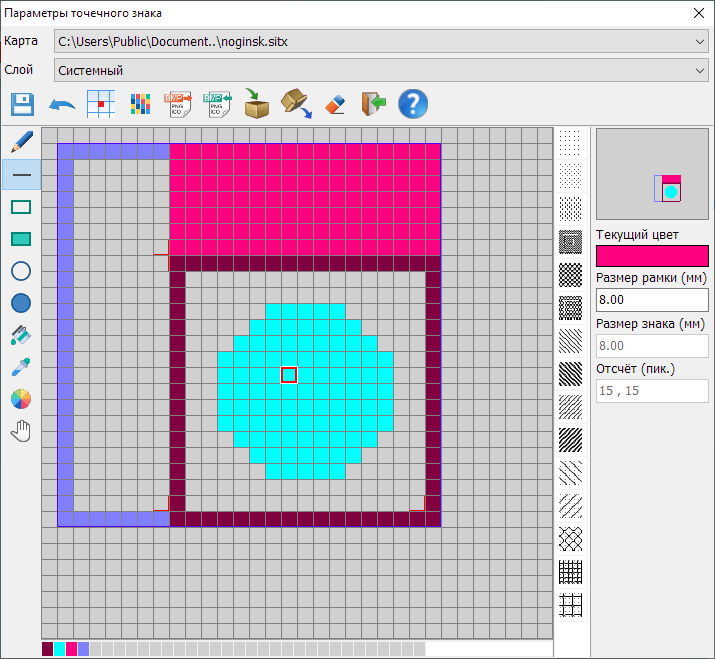Click the Размер рамки input field
The height and width of the screenshot is (659, 715).
(651, 299)
